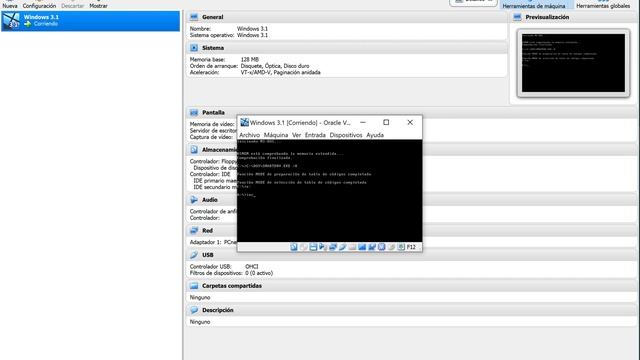Click the audio indicator icon in VM status bar

(x=323, y=247)
